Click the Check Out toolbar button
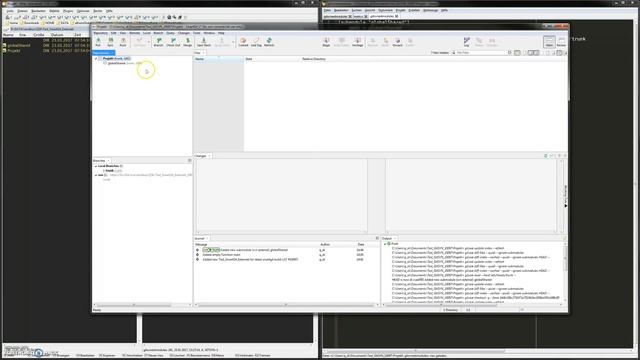The image size is (640, 360). pyautogui.click(x=173, y=42)
